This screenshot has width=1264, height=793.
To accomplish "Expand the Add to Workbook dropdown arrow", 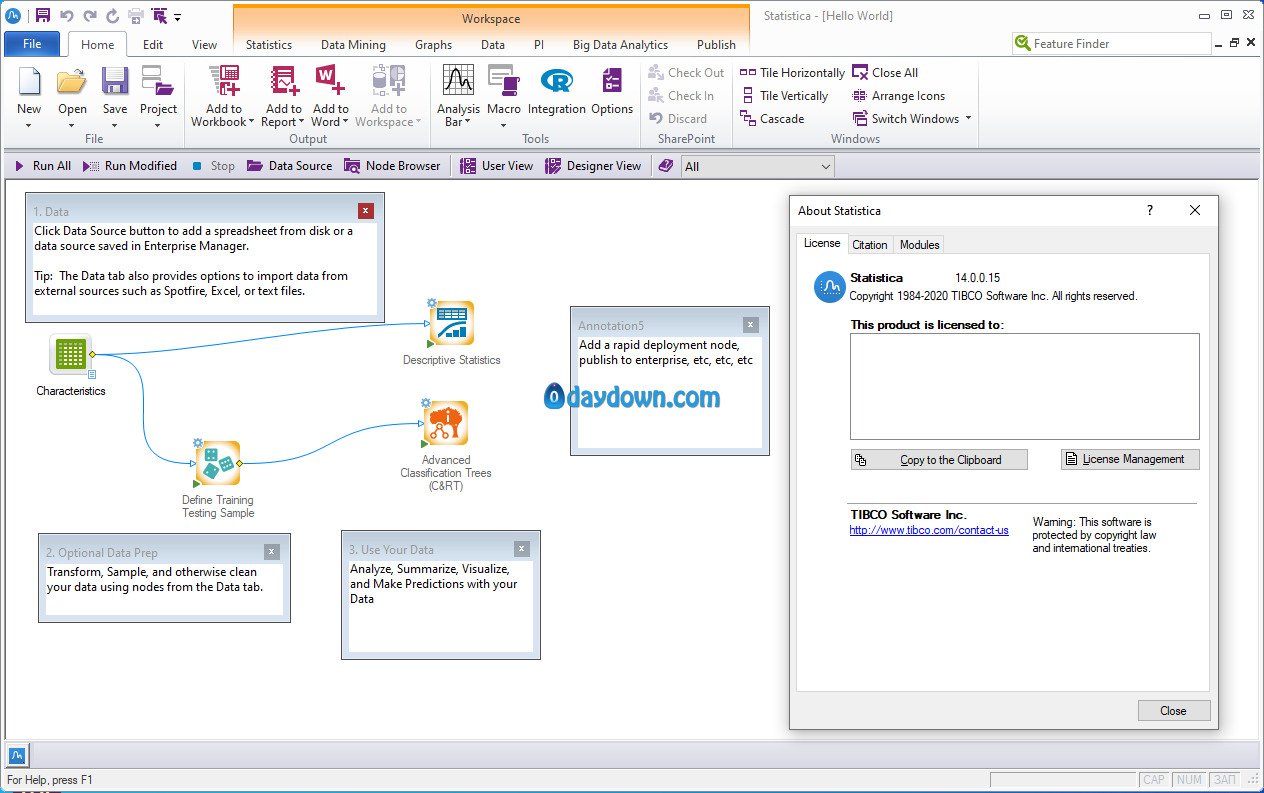I will click(x=253, y=123).
